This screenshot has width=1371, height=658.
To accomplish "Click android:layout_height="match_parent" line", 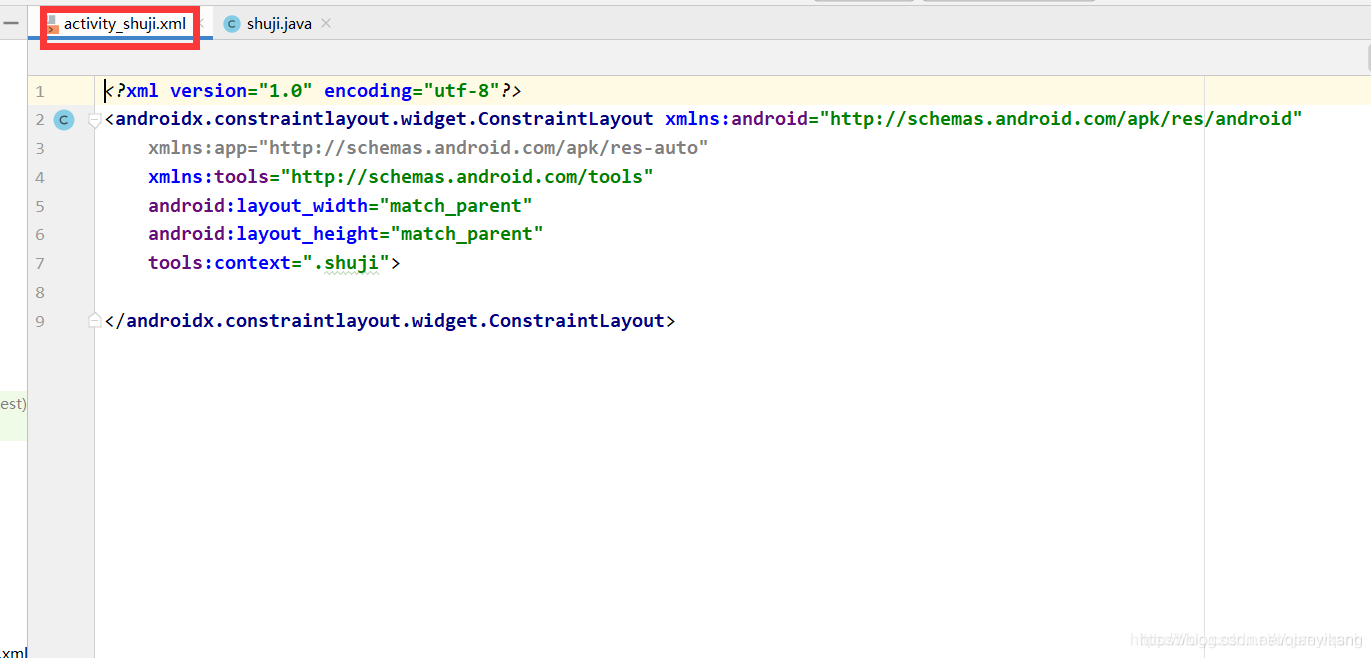I will click(x=346, y=234).
